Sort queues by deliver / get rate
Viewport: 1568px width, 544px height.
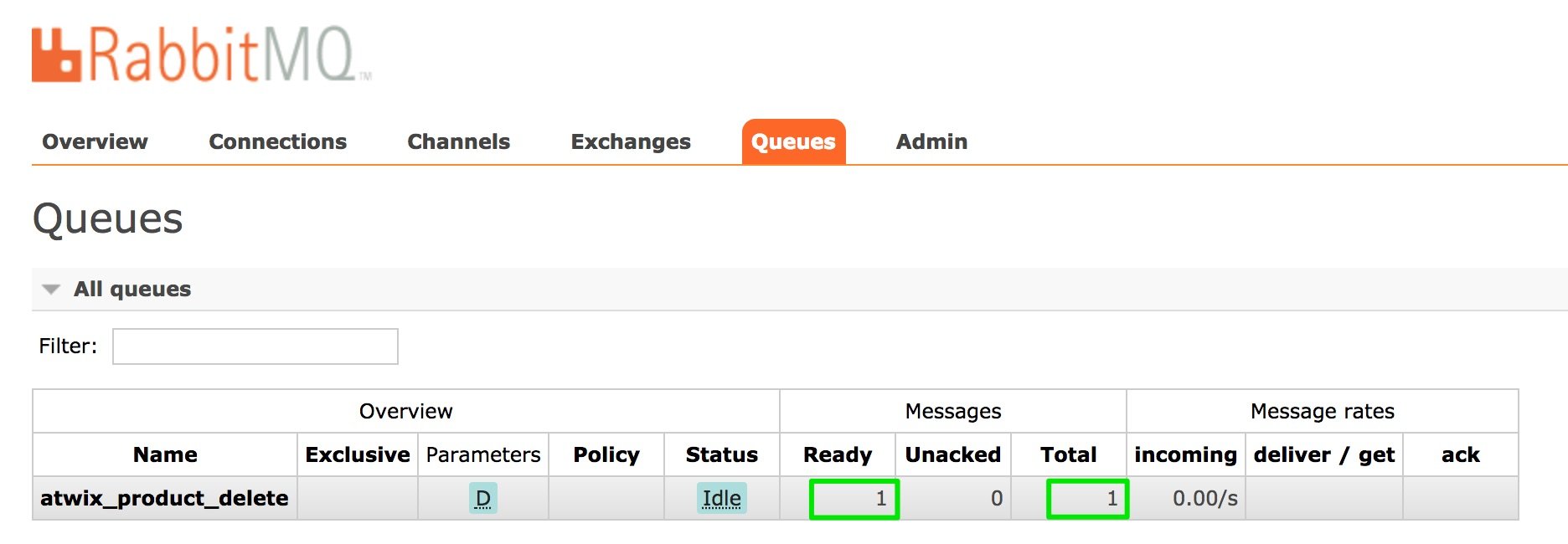point(1324,454)
